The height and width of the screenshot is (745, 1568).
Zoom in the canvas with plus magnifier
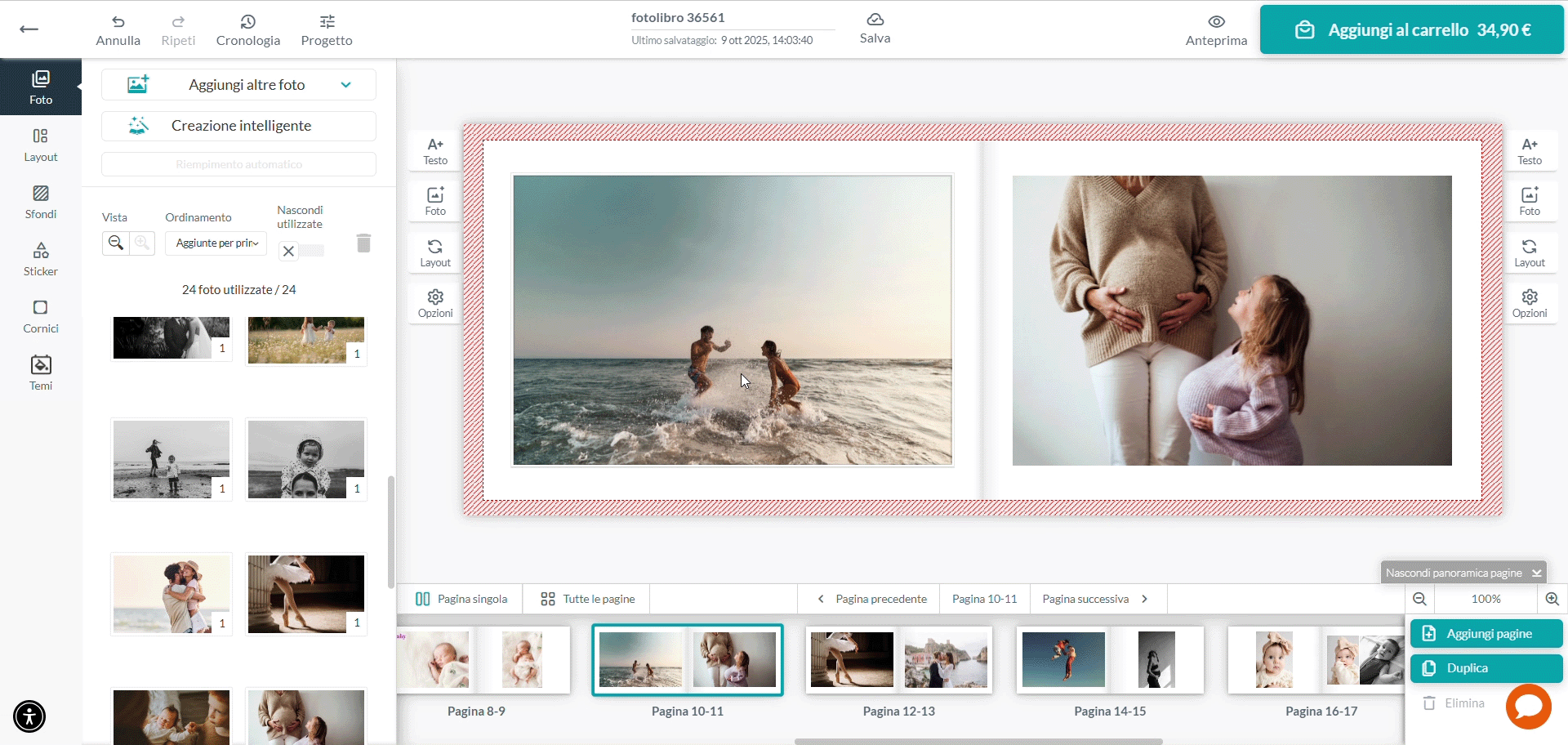click(1552, 599)
